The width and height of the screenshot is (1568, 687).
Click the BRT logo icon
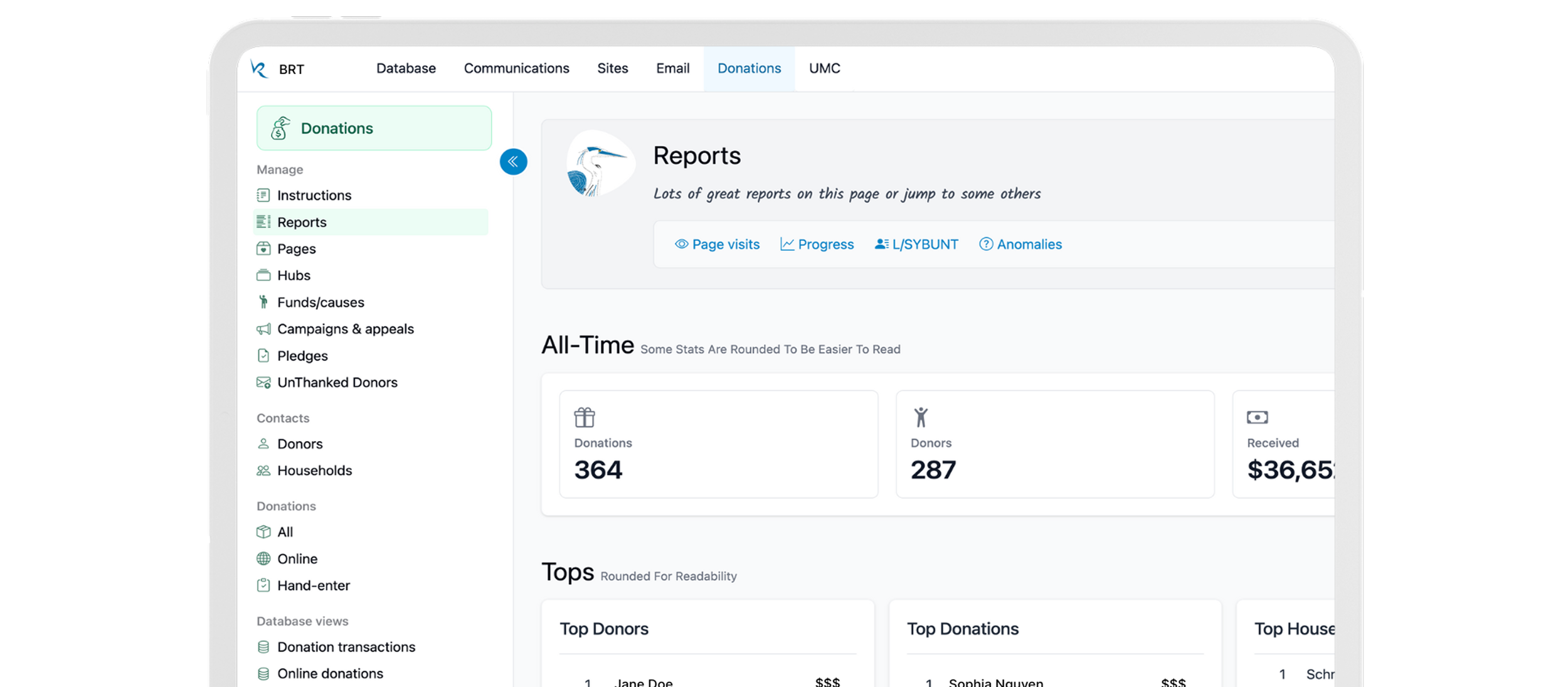(x=259, y=68)
